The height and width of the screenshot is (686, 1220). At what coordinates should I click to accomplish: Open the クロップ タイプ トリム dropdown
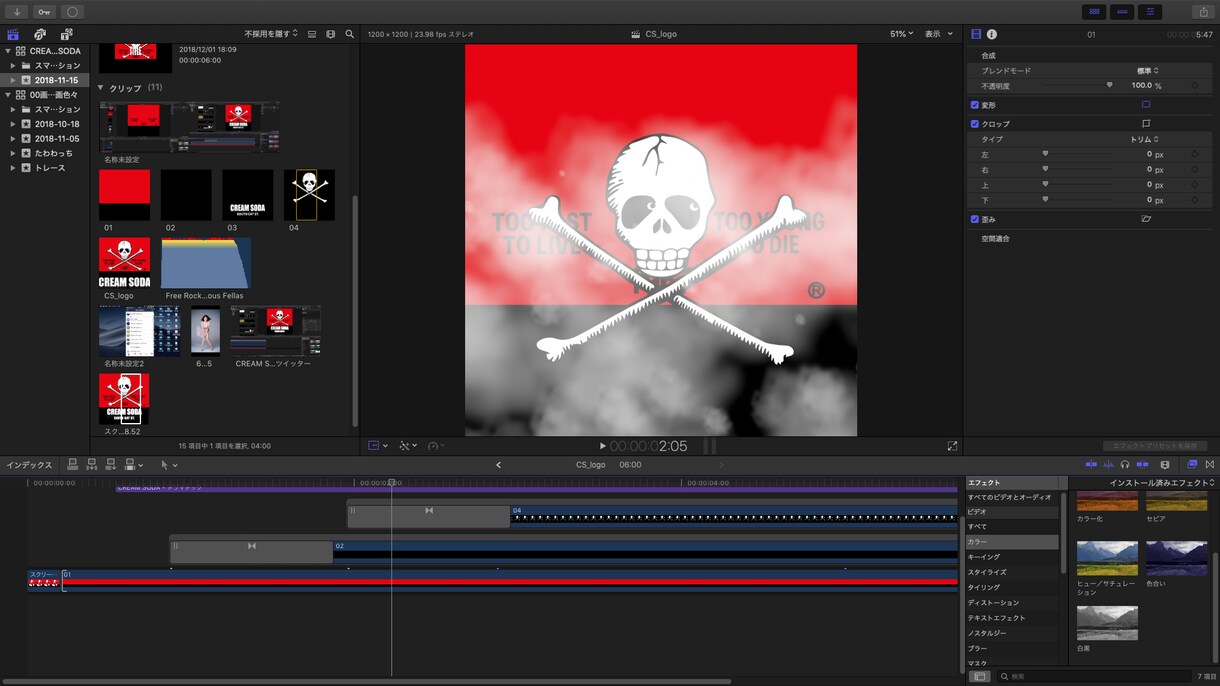point(1144,139)
